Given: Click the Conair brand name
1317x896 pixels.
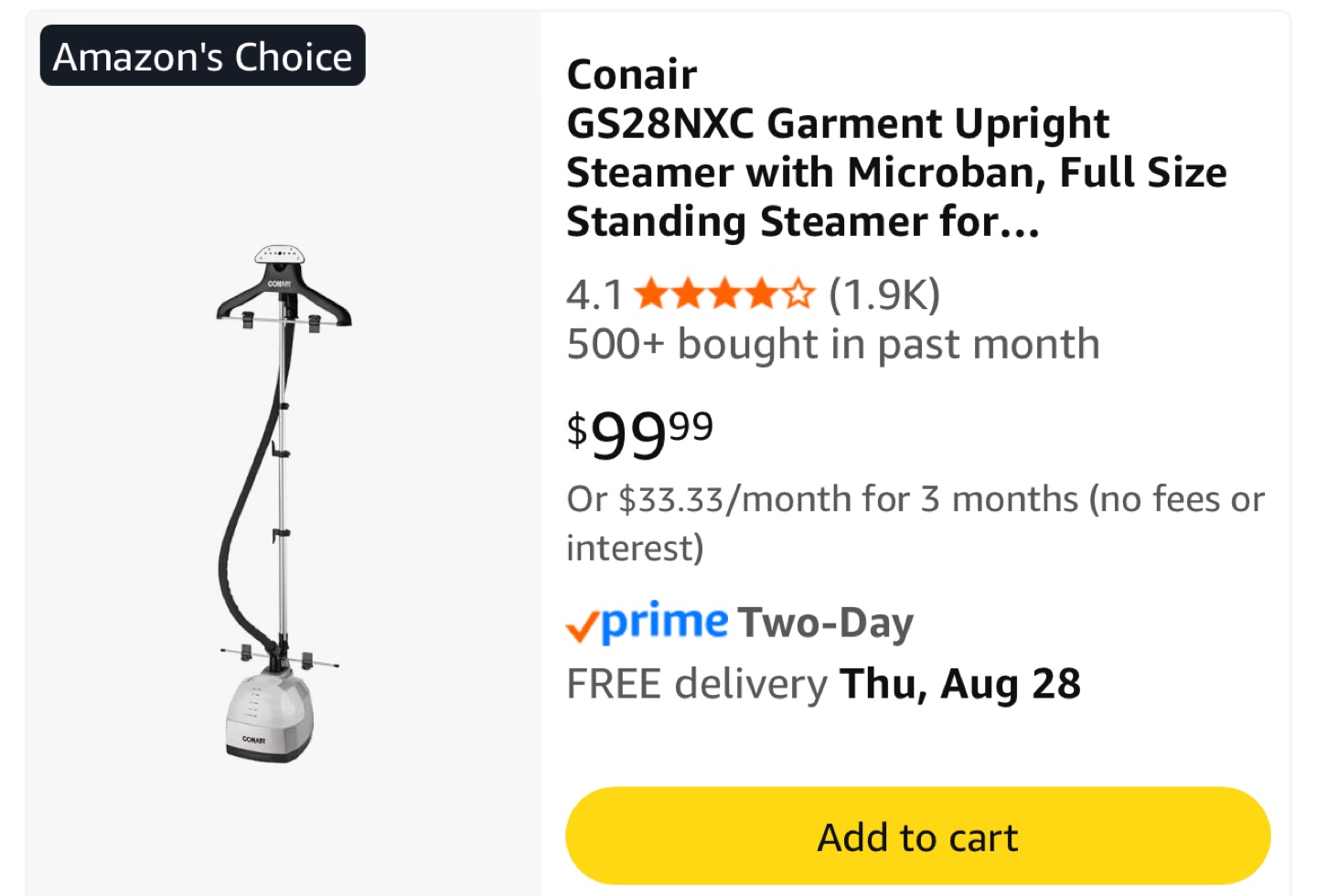Looking at the screenshot, I should coord(632,75).
